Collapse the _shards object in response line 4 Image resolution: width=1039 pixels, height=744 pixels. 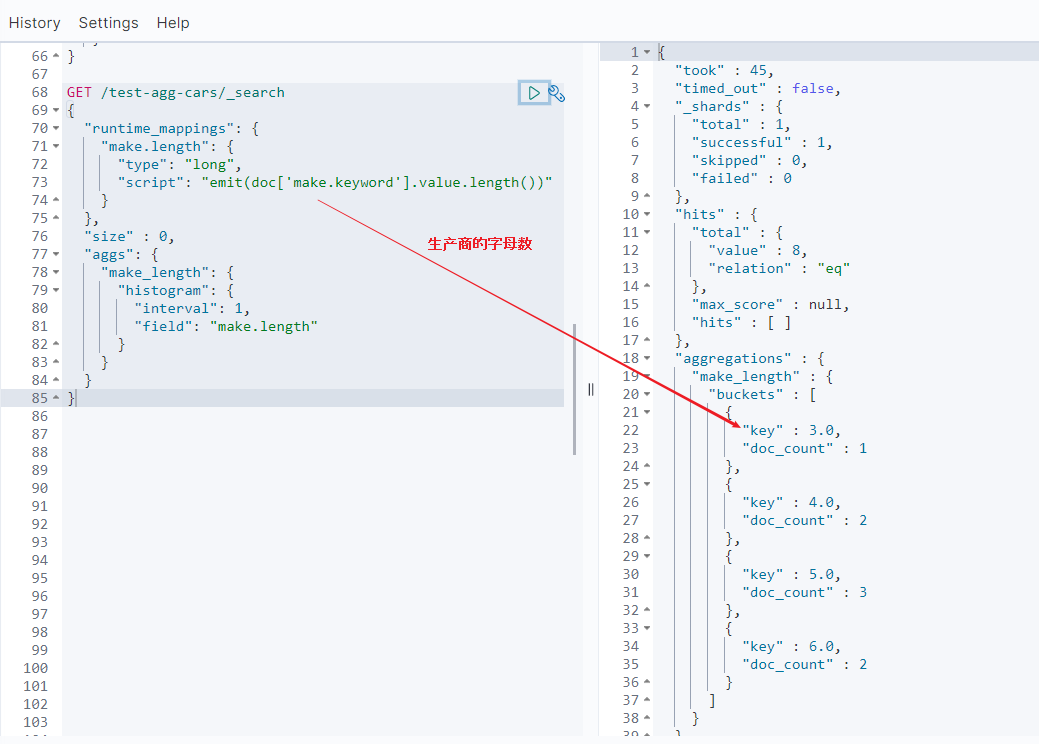coord(647,106)
